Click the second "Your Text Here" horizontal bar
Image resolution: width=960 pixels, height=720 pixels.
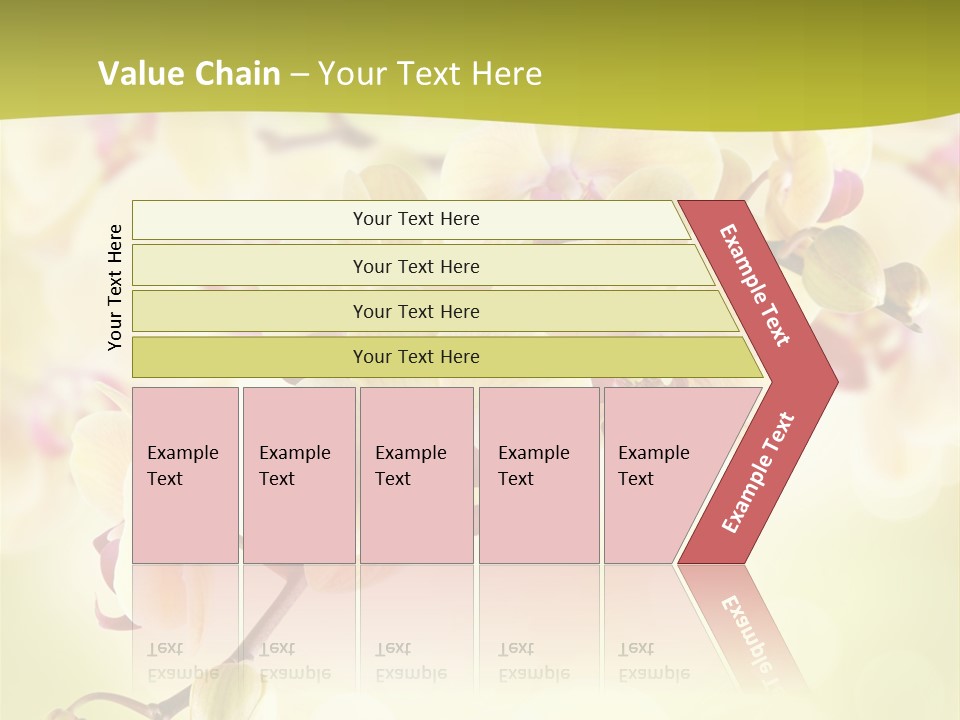point(416,266)
